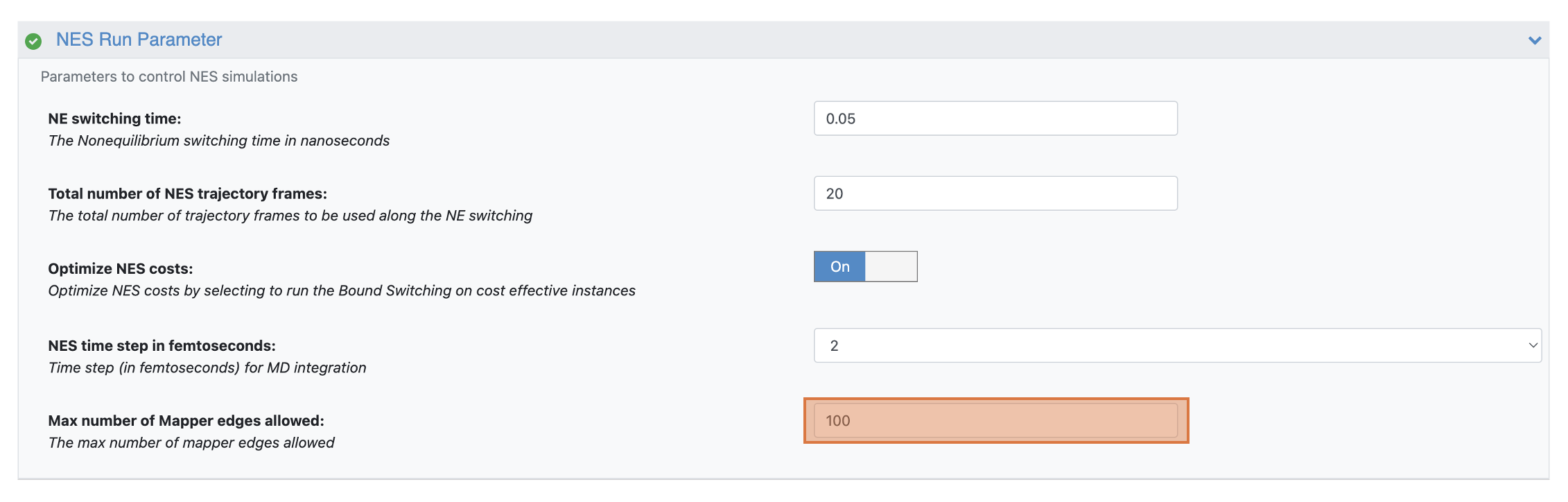
Task: Click the NES trajectory frames input showing 20
Action: click(x=995, y=193)
